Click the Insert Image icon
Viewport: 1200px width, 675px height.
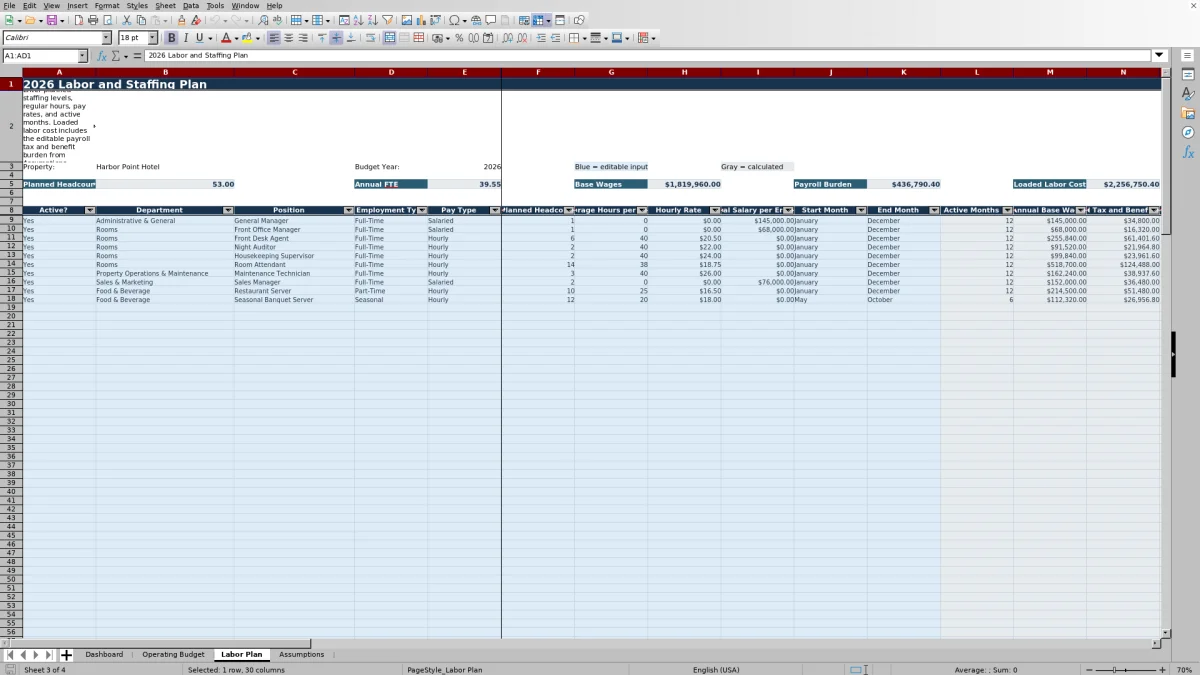[x=407, y=20]
